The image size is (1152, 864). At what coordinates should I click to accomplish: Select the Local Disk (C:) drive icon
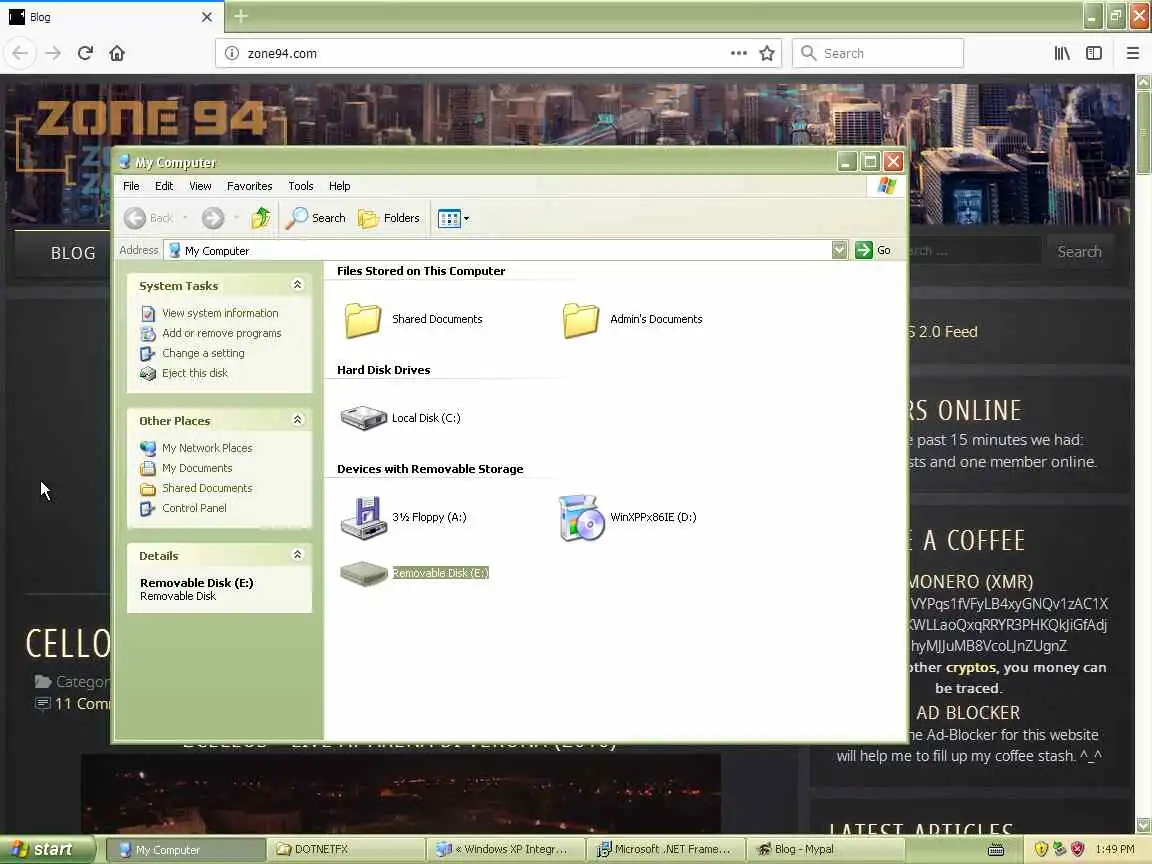coord(363,418)
